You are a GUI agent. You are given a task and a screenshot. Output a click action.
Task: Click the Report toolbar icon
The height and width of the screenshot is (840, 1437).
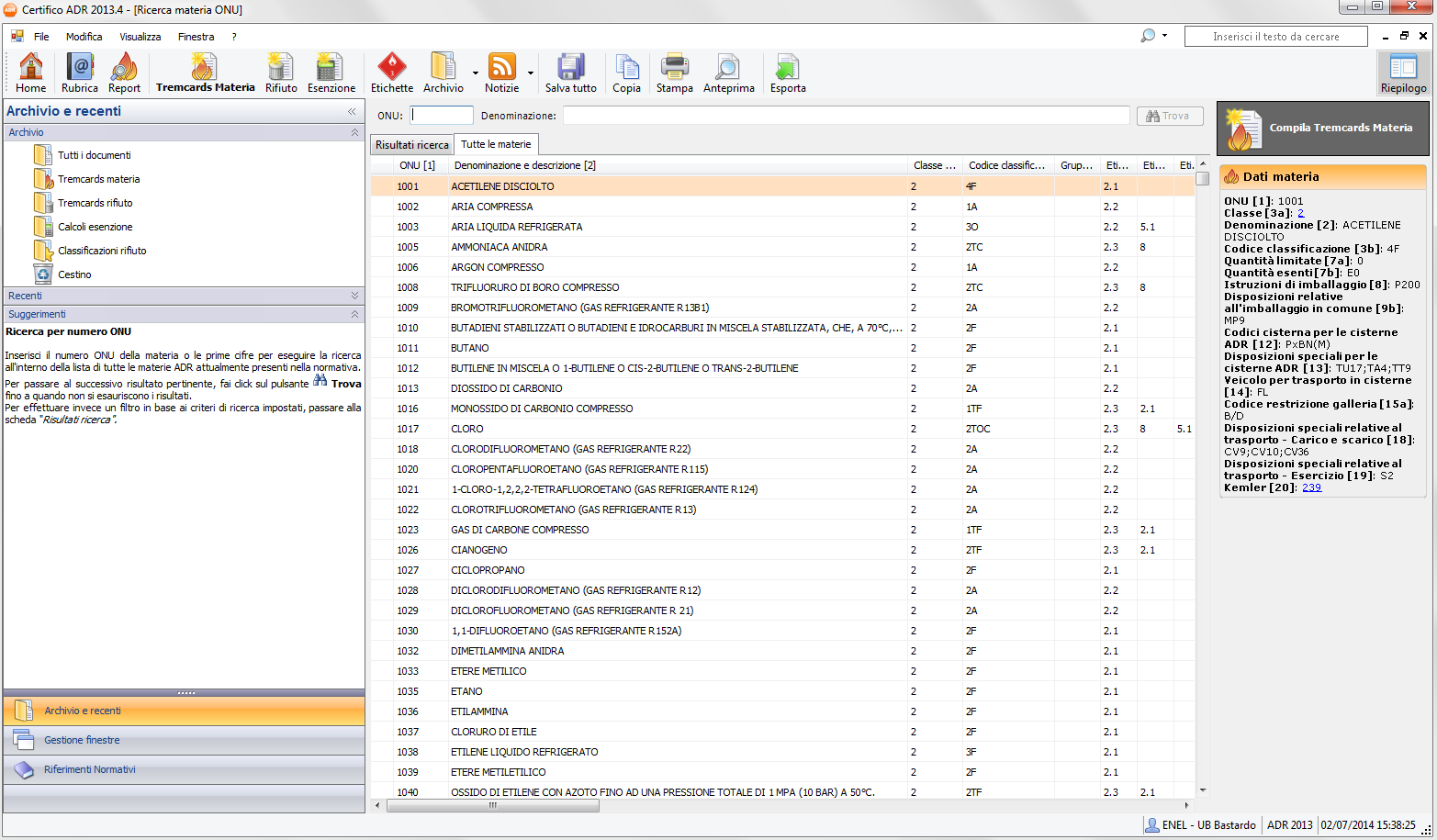point(124,73)
